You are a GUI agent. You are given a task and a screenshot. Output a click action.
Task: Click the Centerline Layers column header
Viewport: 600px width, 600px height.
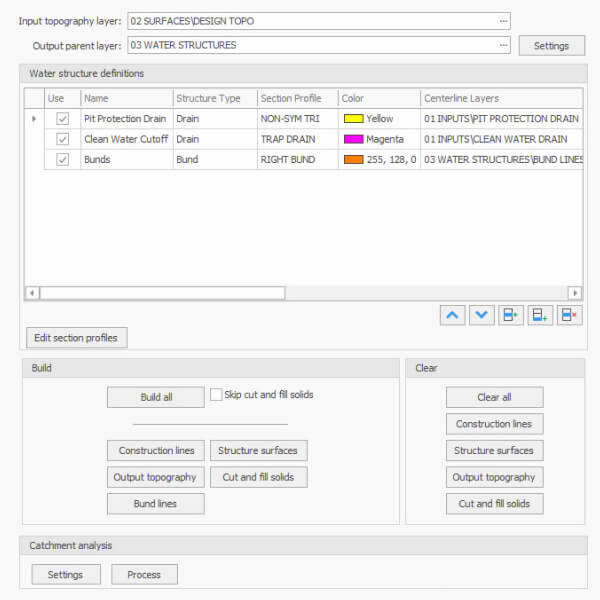click(x=502, y=98)
